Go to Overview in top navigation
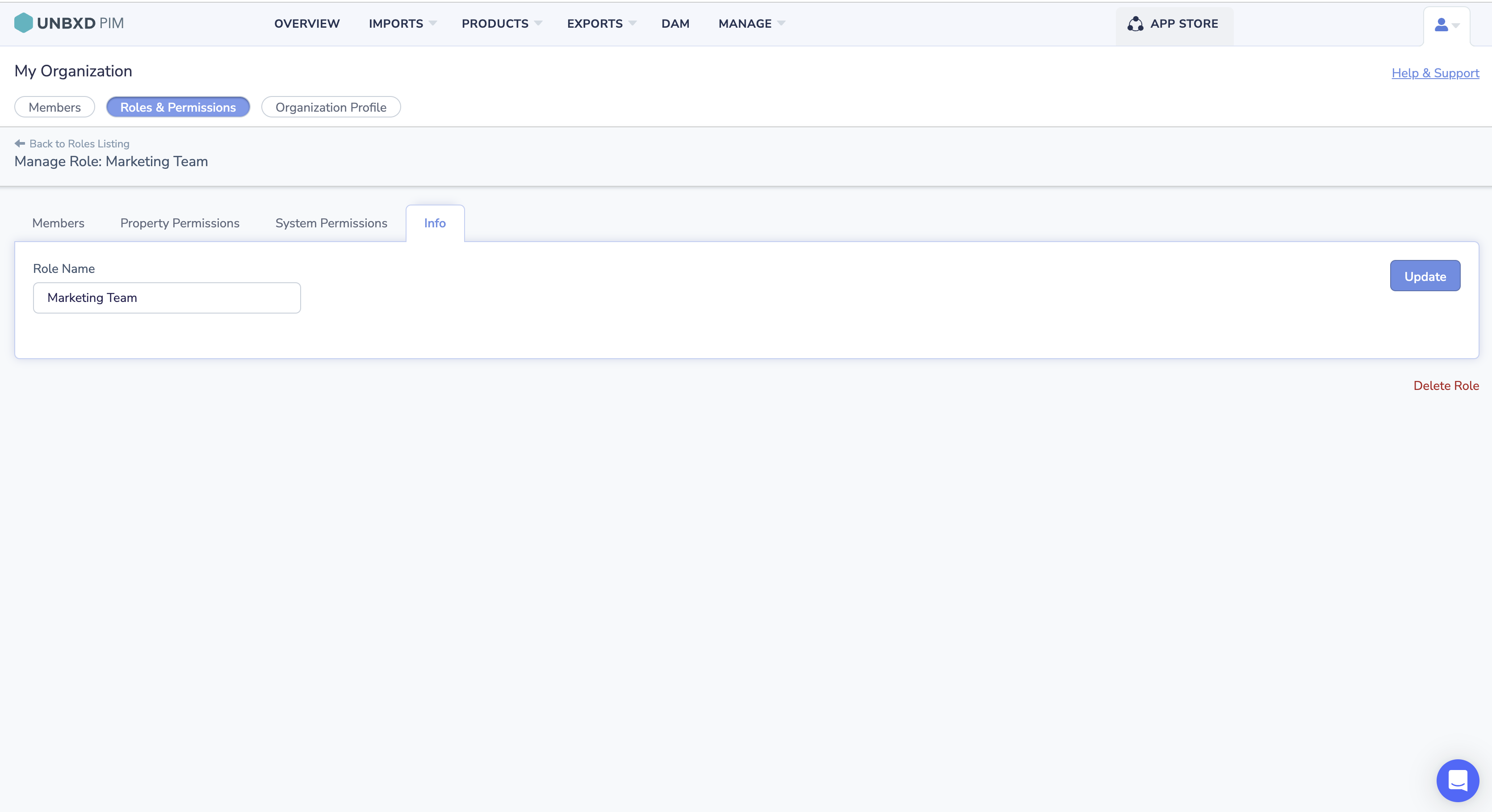This screenshot has height=812, width=1492. click(x=307, y=24)
